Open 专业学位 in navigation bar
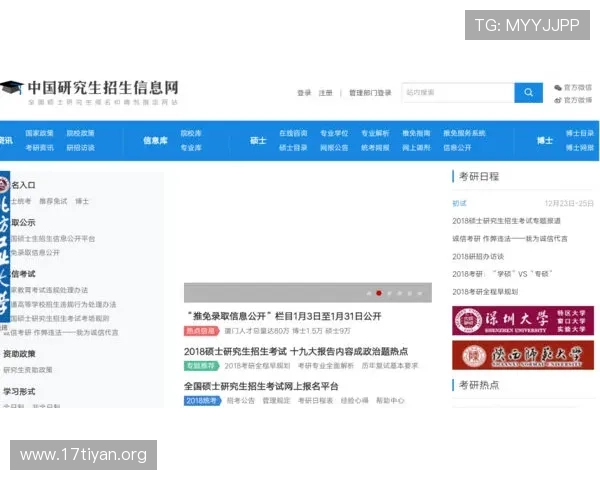The height and width of the screenshot is (480, 600). pyautogui.click(x=334, y=133)
